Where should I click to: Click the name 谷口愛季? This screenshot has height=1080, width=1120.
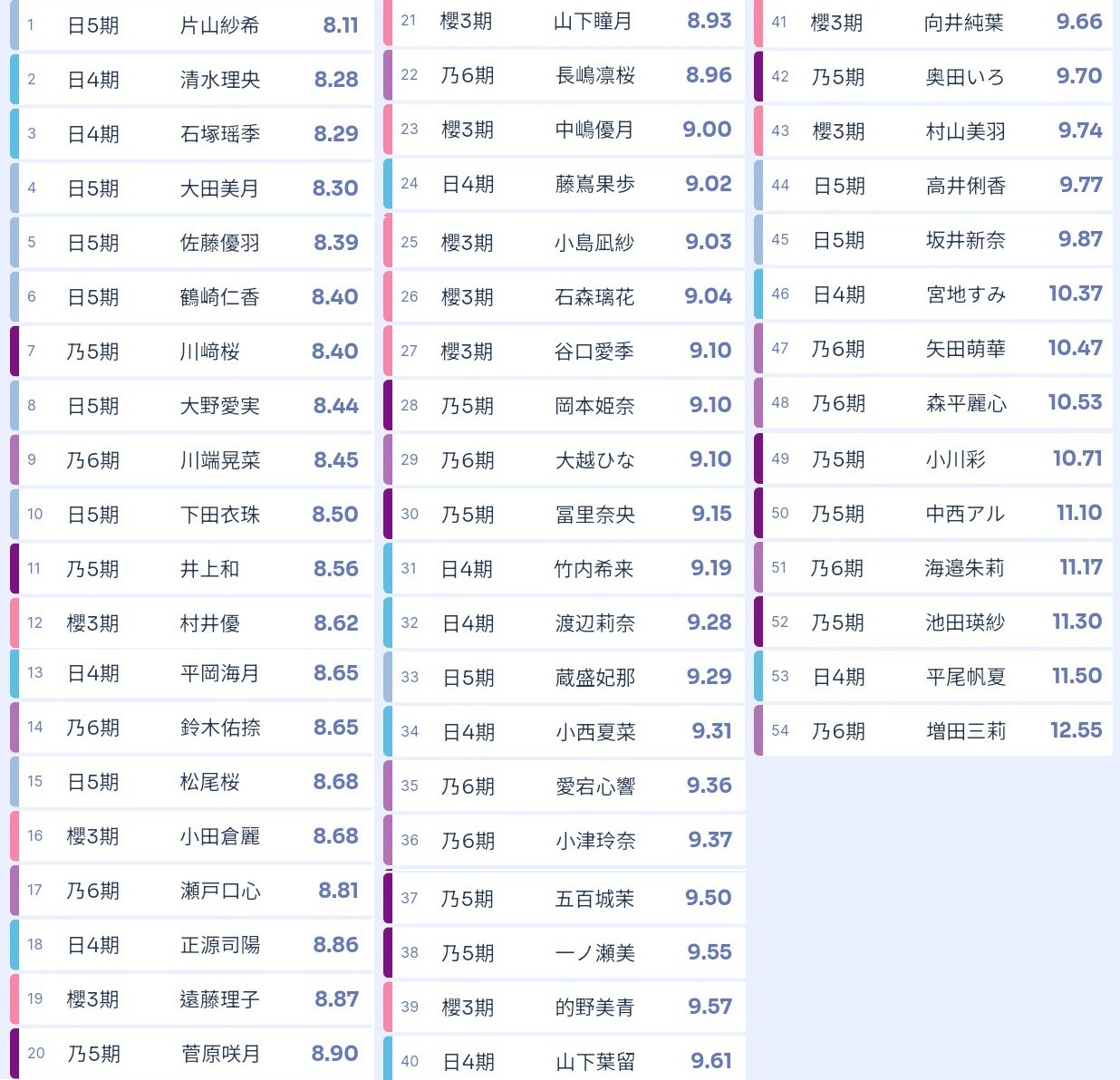pyautogui.click(x=594, y=352)
